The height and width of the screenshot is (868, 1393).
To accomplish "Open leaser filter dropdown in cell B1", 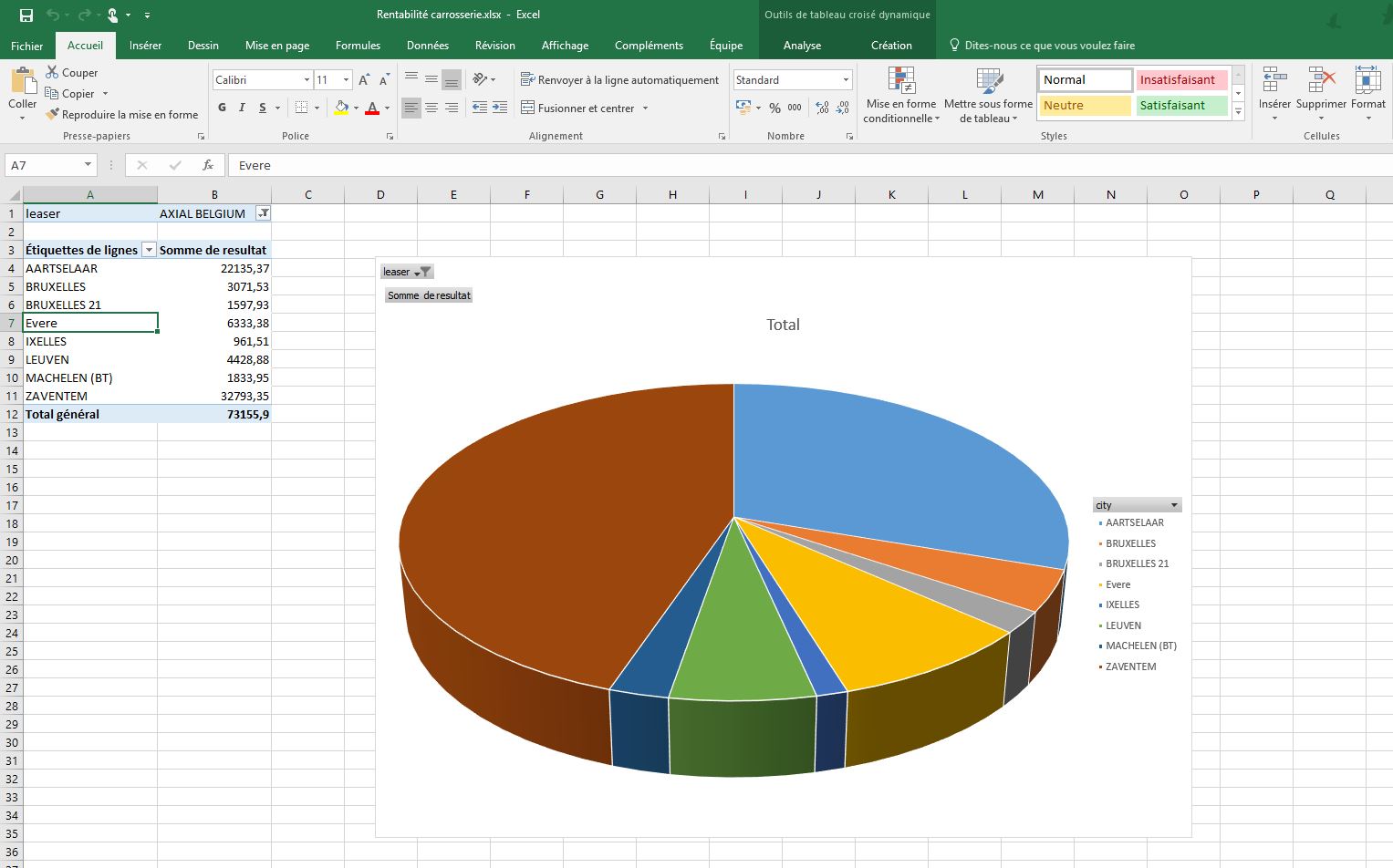I will coord(264,213).
